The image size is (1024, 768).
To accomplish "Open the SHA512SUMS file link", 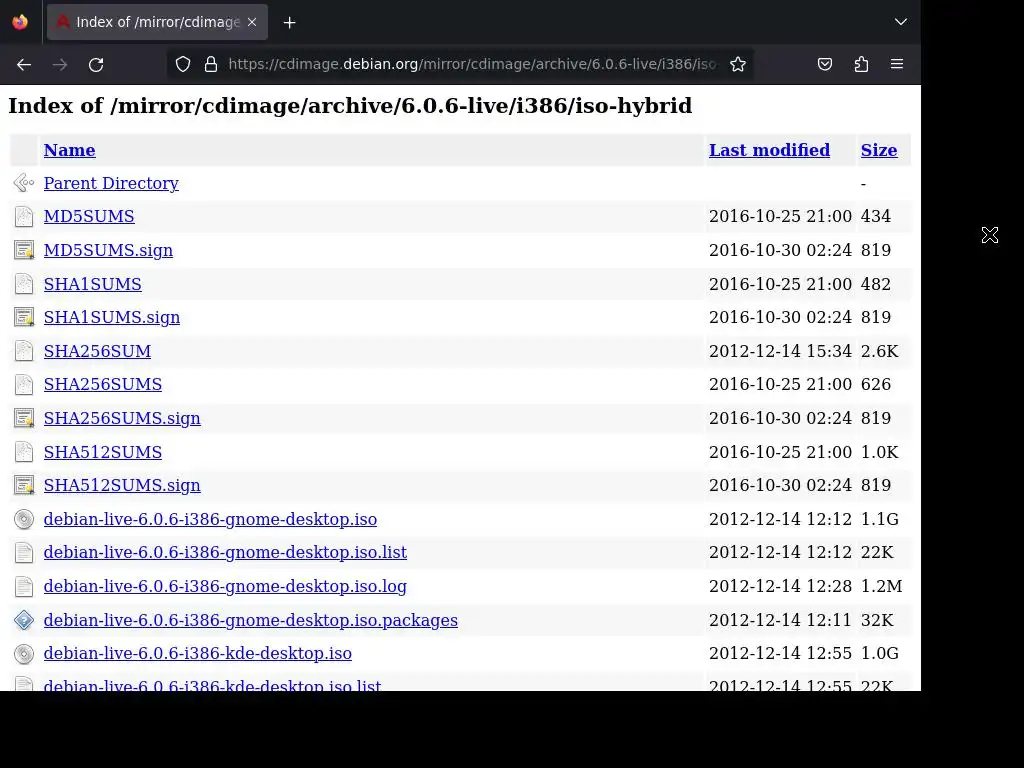I will [x=103, y=452].
